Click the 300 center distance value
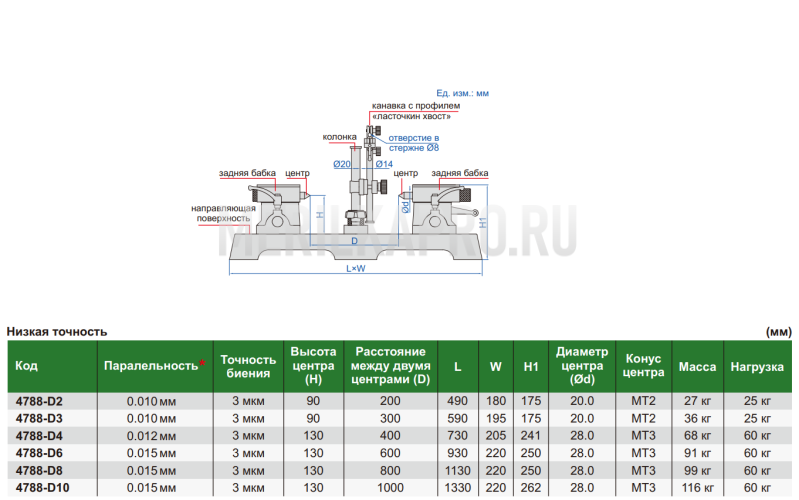 click(390, 418)
